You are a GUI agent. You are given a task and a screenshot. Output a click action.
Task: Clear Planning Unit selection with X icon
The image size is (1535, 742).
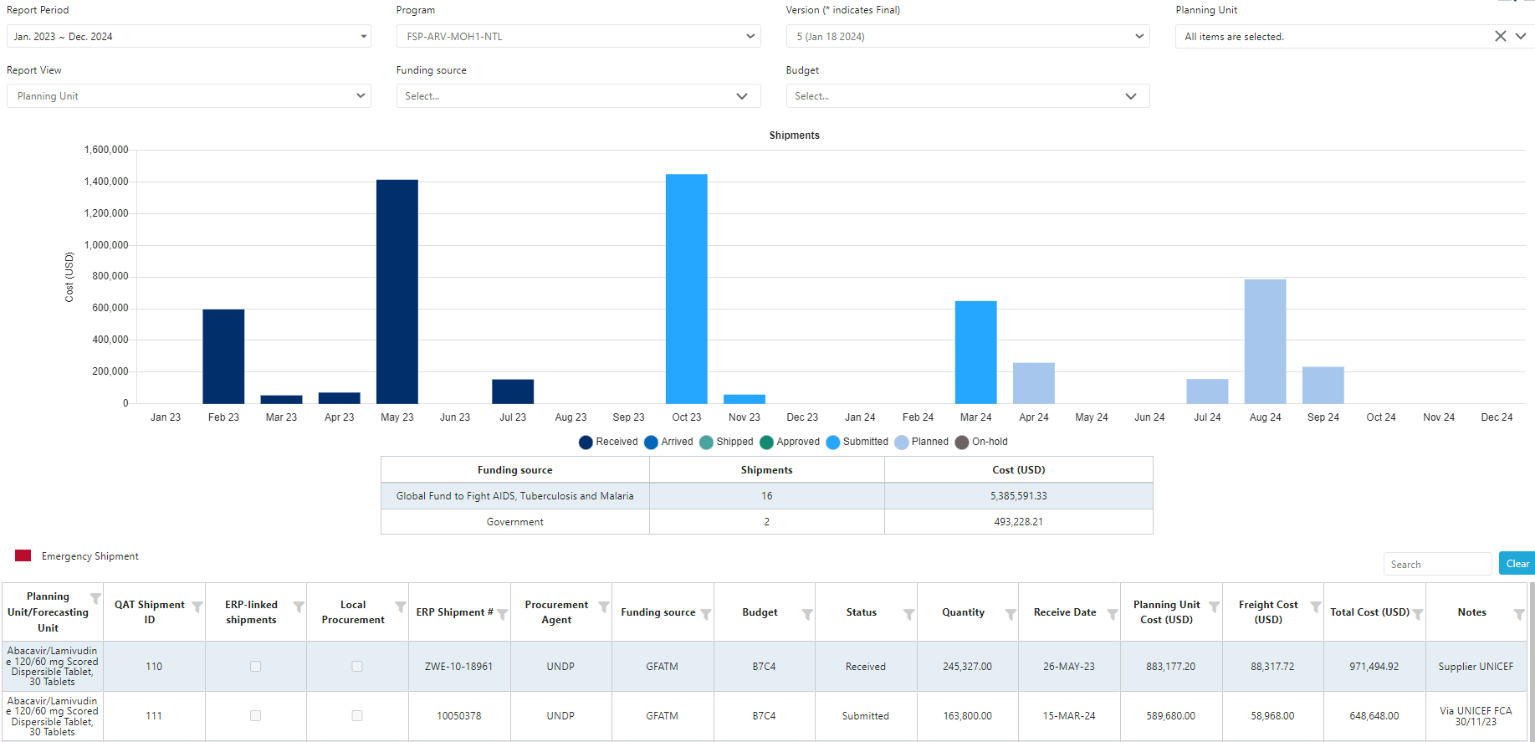point(1500,36)
